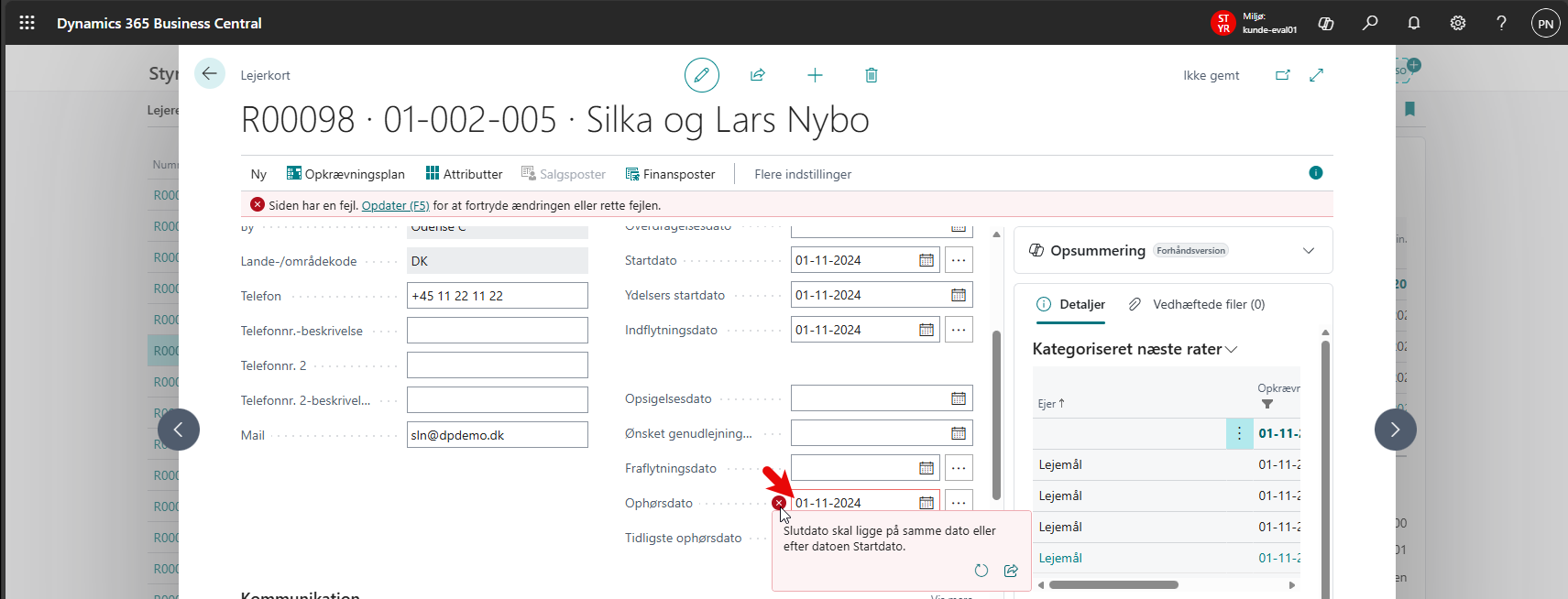Open Finansposter from the action bar
This screenshot has height=599, width=1568.
670,174
